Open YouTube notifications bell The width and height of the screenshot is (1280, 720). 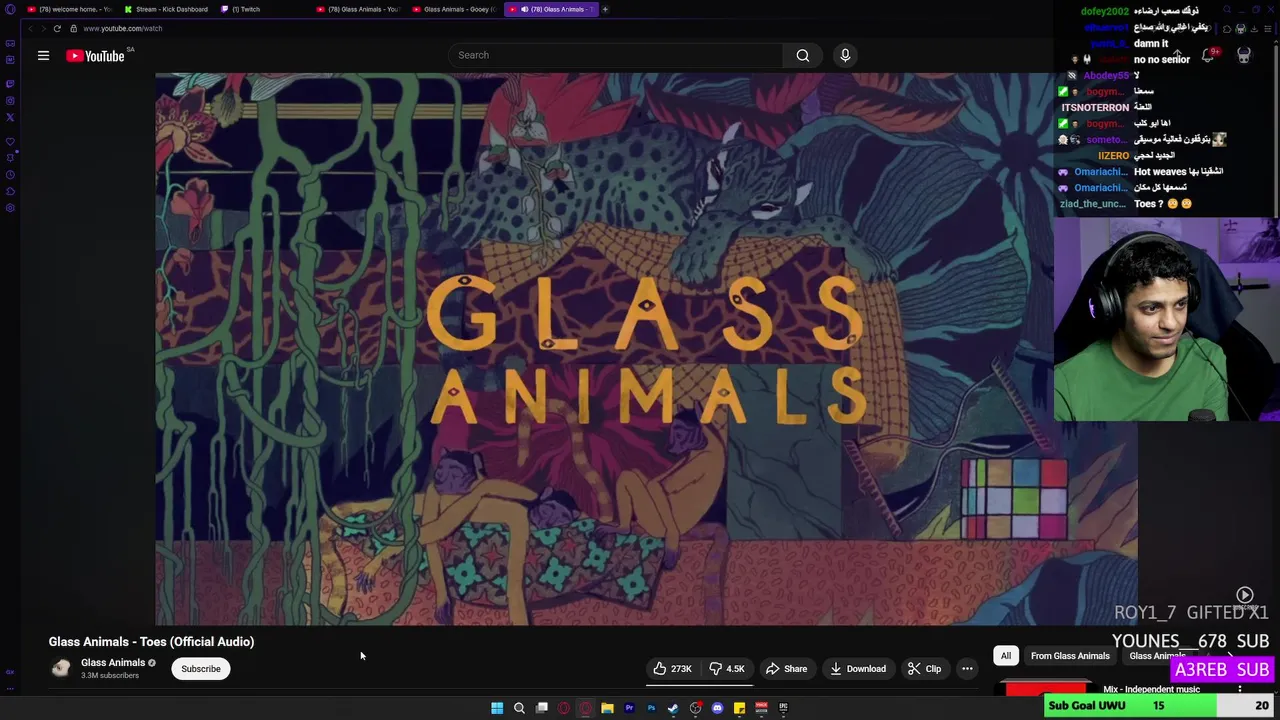[1208, 55]
